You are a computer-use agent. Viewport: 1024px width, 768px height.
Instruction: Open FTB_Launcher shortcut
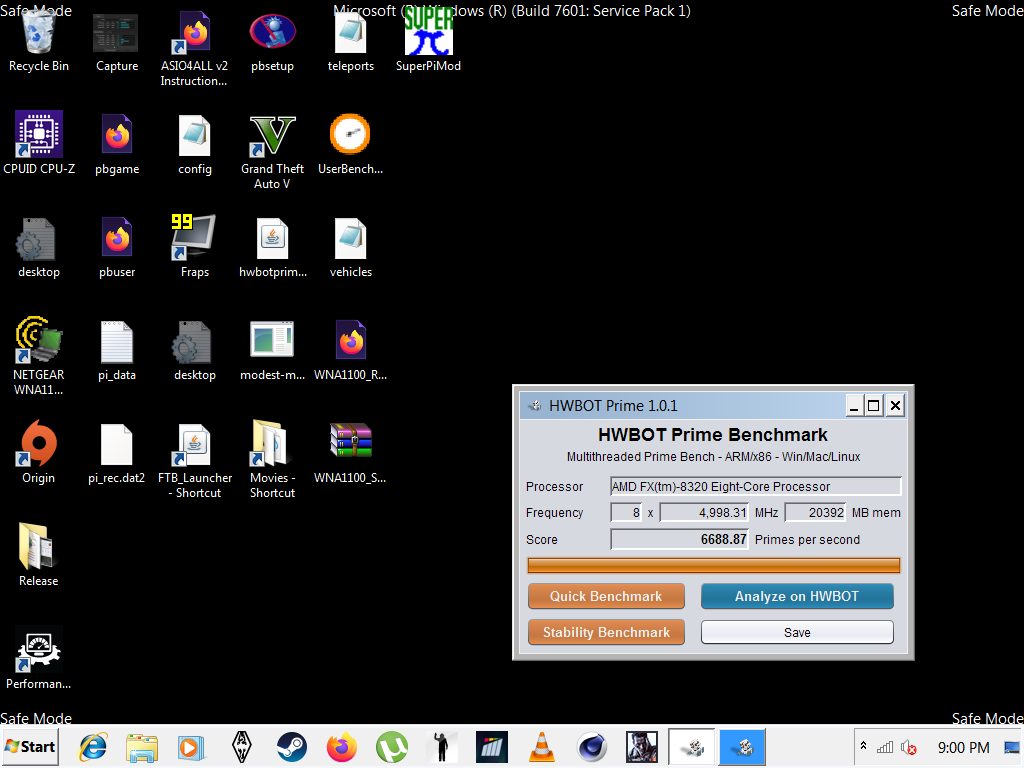[x=195, y=460]
